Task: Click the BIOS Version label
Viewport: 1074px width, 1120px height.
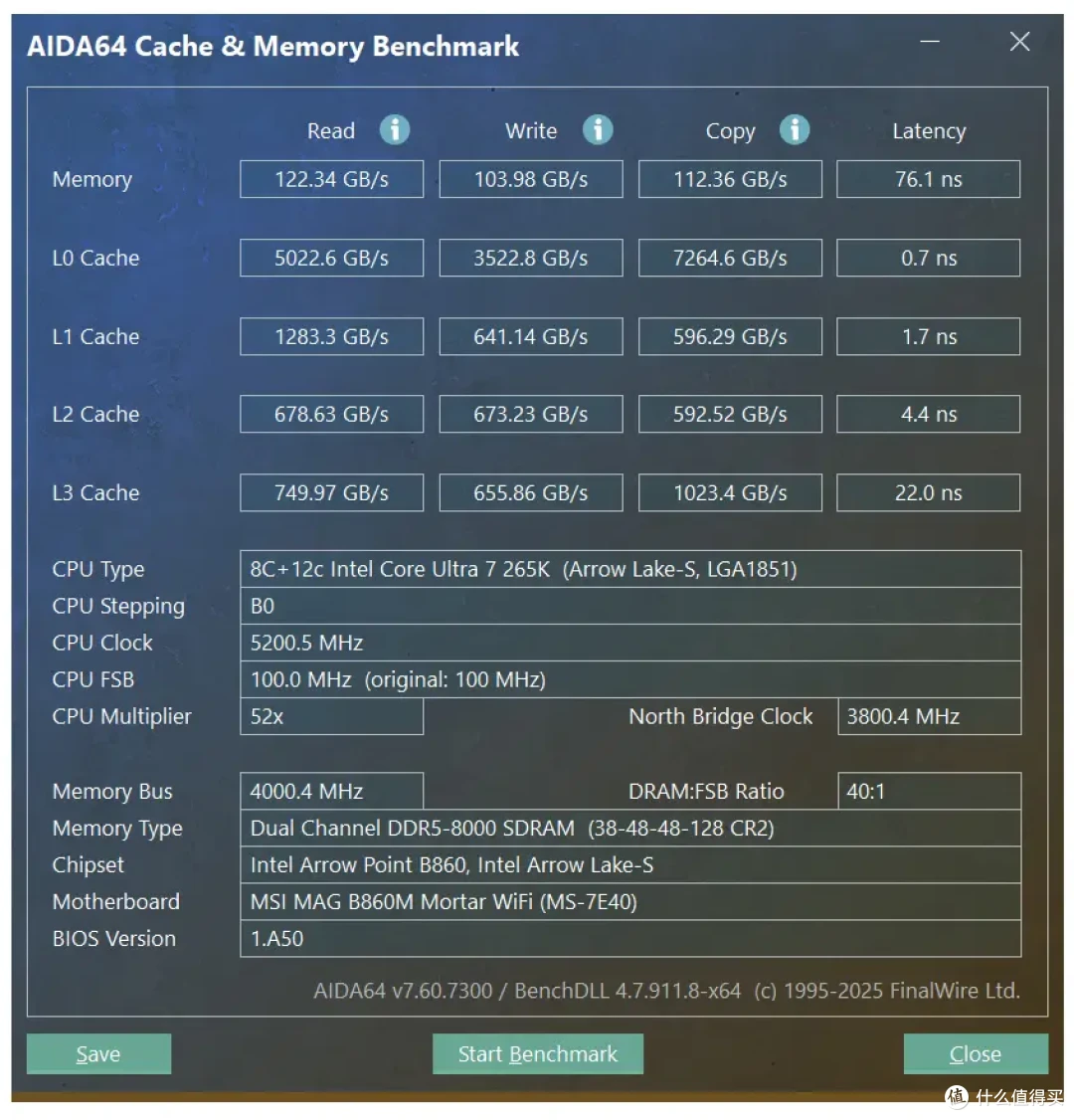Action: (113, 939)
